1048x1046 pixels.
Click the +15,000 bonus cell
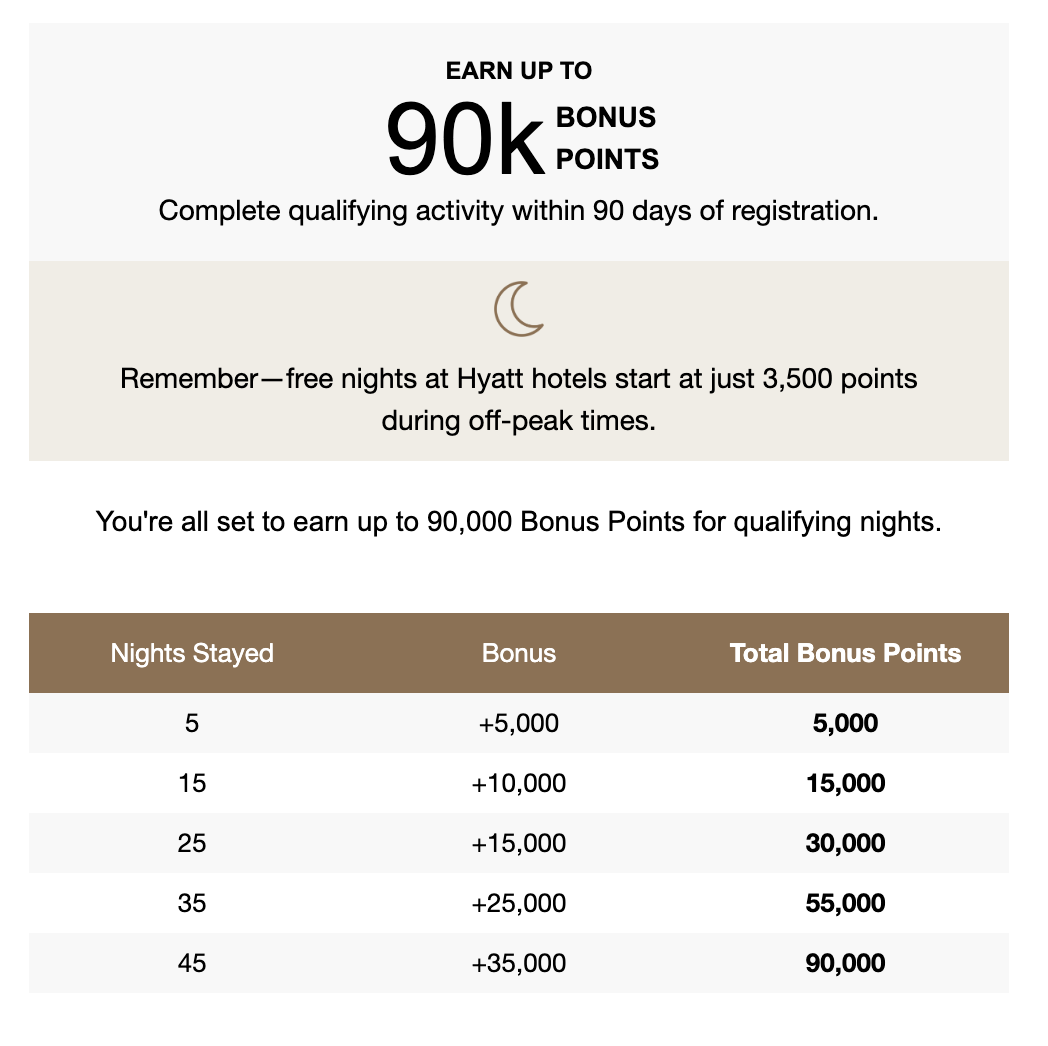coord(519,843)
